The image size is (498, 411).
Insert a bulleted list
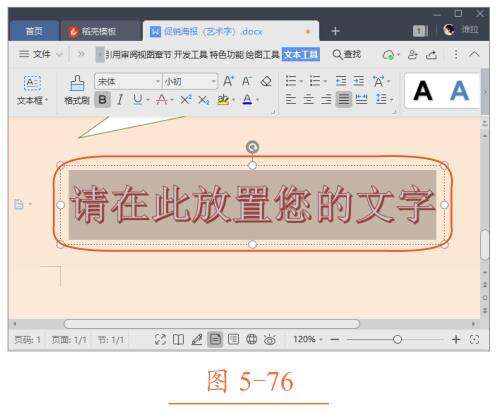pos(291,81)
